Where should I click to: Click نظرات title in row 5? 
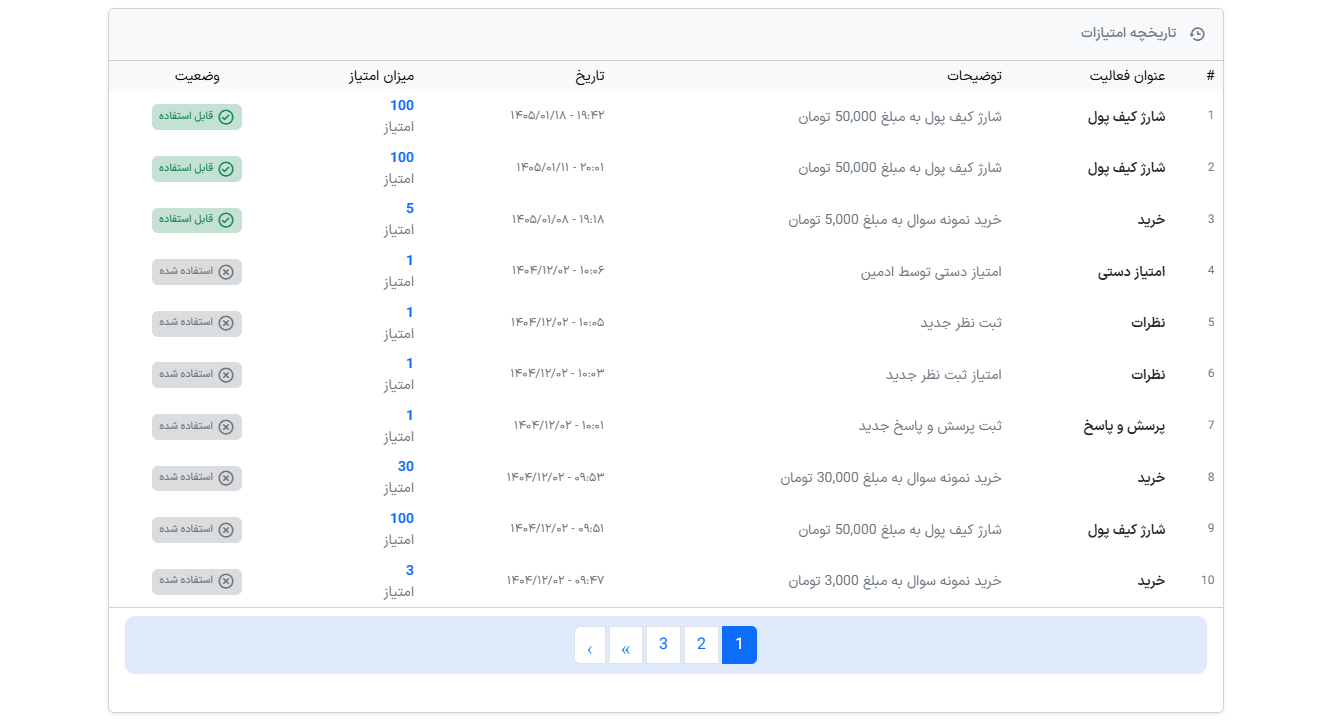(1148, 323)
